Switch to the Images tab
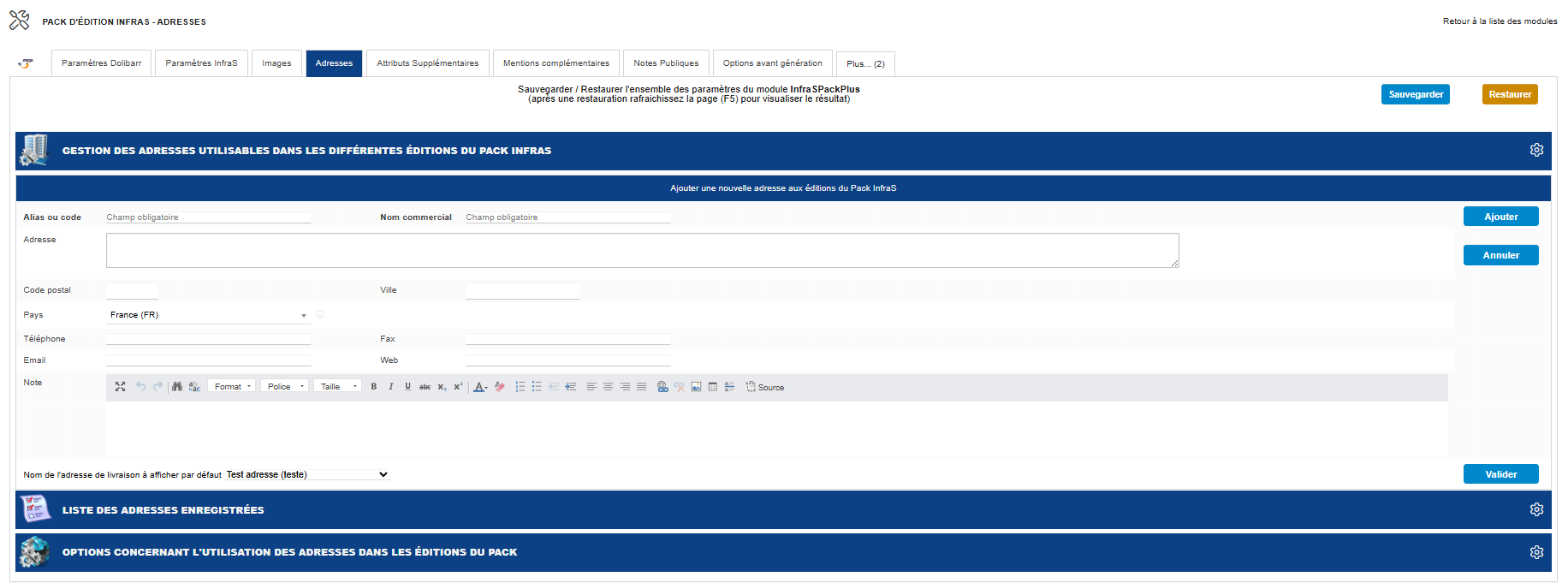Screen dimensions: 1568x583 click(276, 63)
